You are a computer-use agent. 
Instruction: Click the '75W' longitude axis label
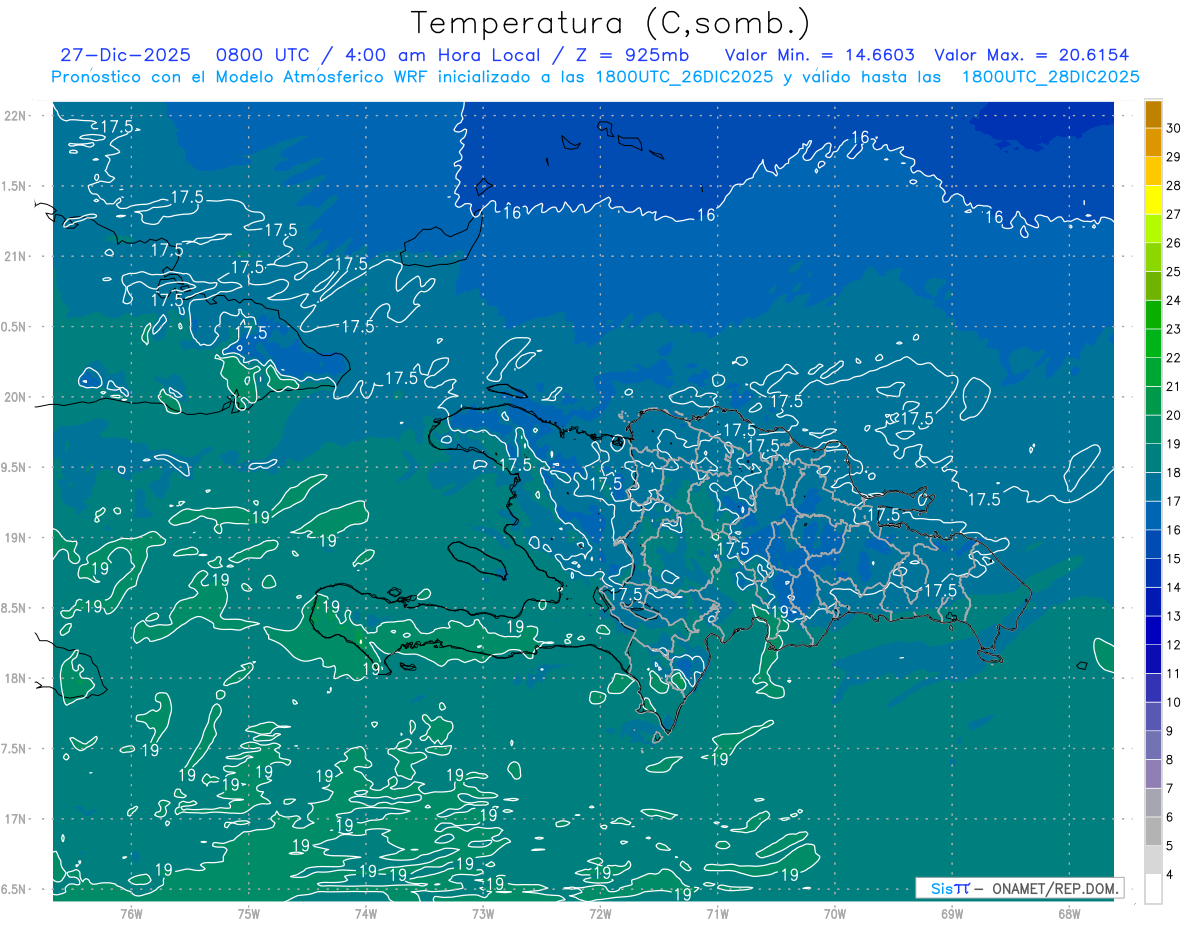tap(249, 913)
